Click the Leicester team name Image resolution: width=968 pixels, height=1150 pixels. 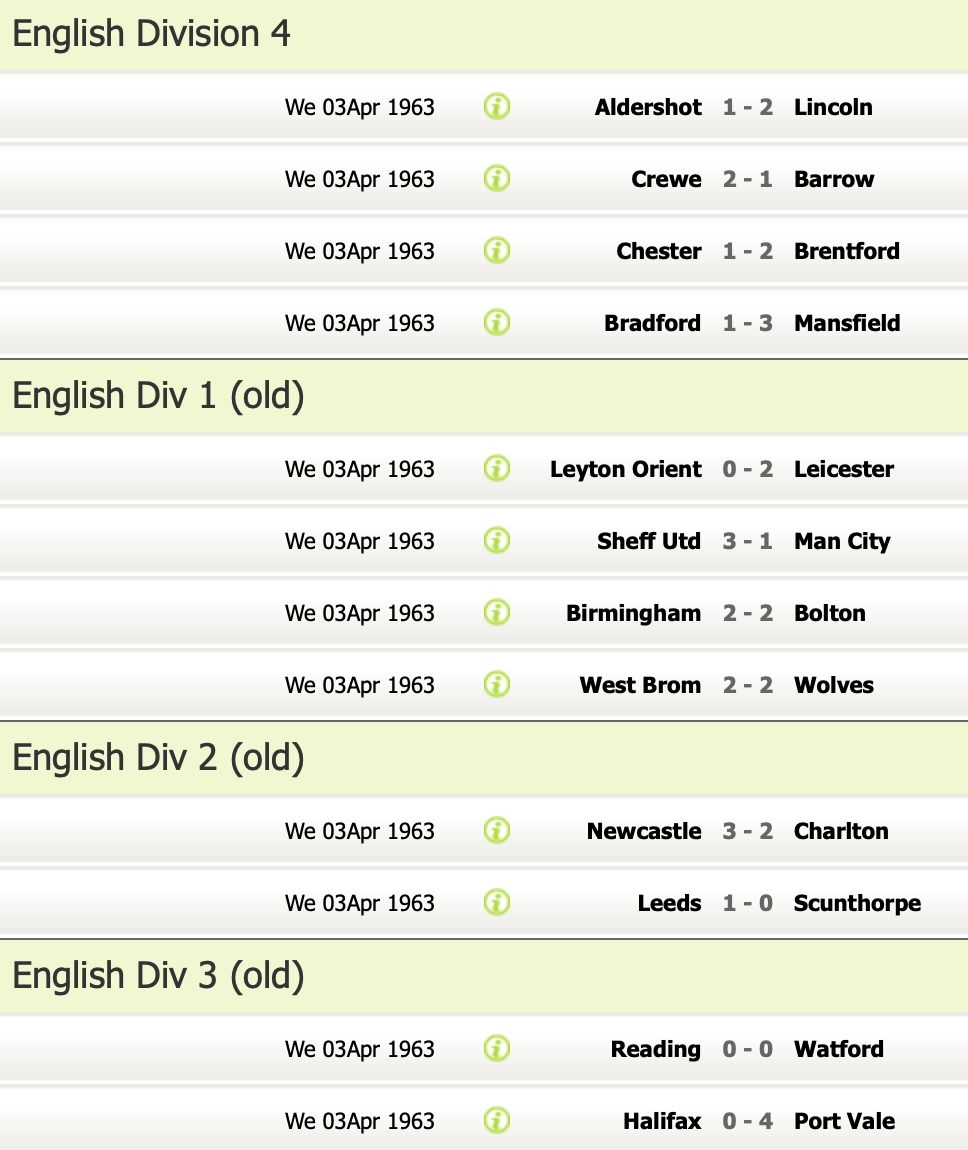[x=844, y=469]
